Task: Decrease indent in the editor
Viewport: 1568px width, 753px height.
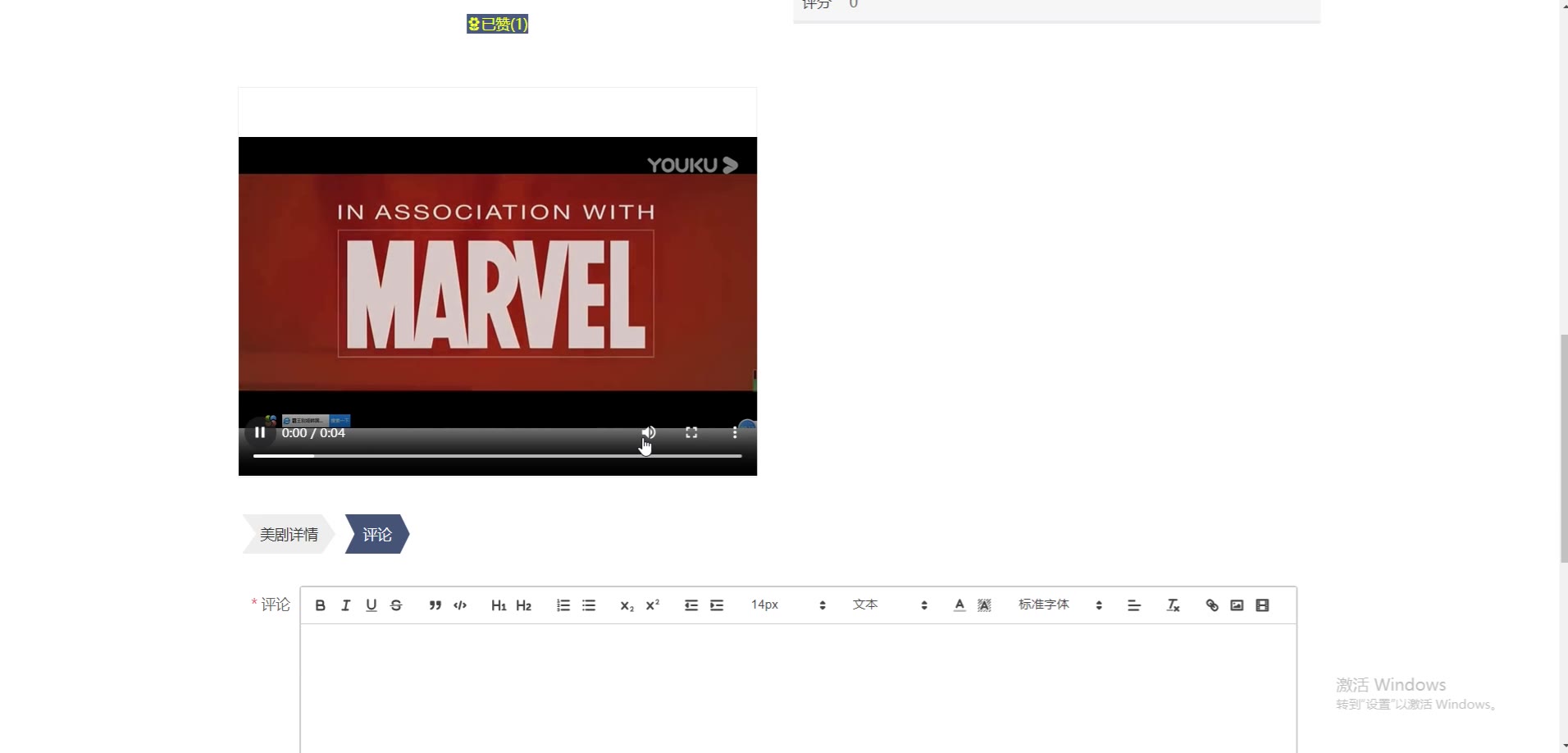Action: [691, 605]
